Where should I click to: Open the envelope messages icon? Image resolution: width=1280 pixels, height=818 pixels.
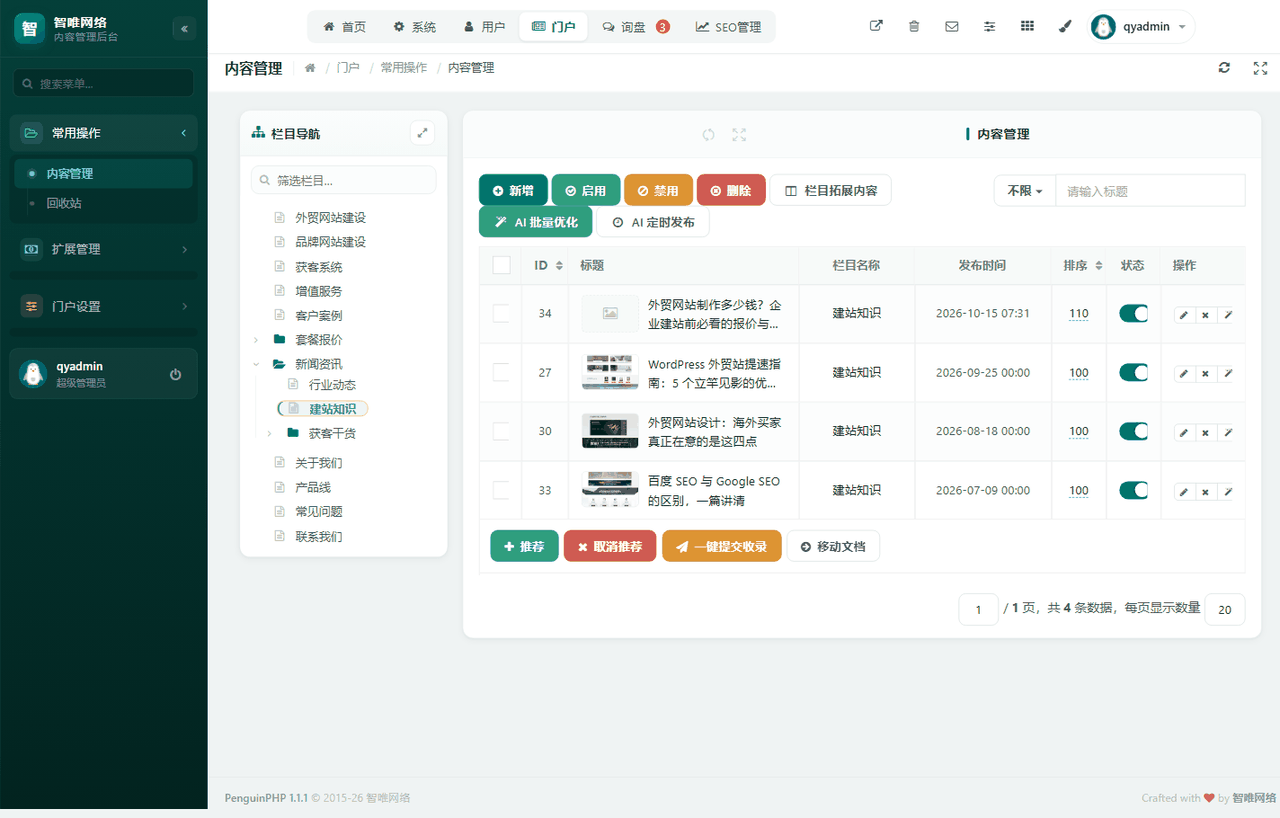click(x=952, y=27)
